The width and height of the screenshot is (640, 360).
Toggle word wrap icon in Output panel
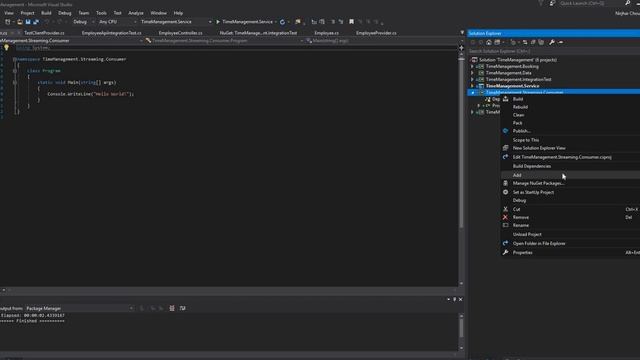(x=182, y=309)
